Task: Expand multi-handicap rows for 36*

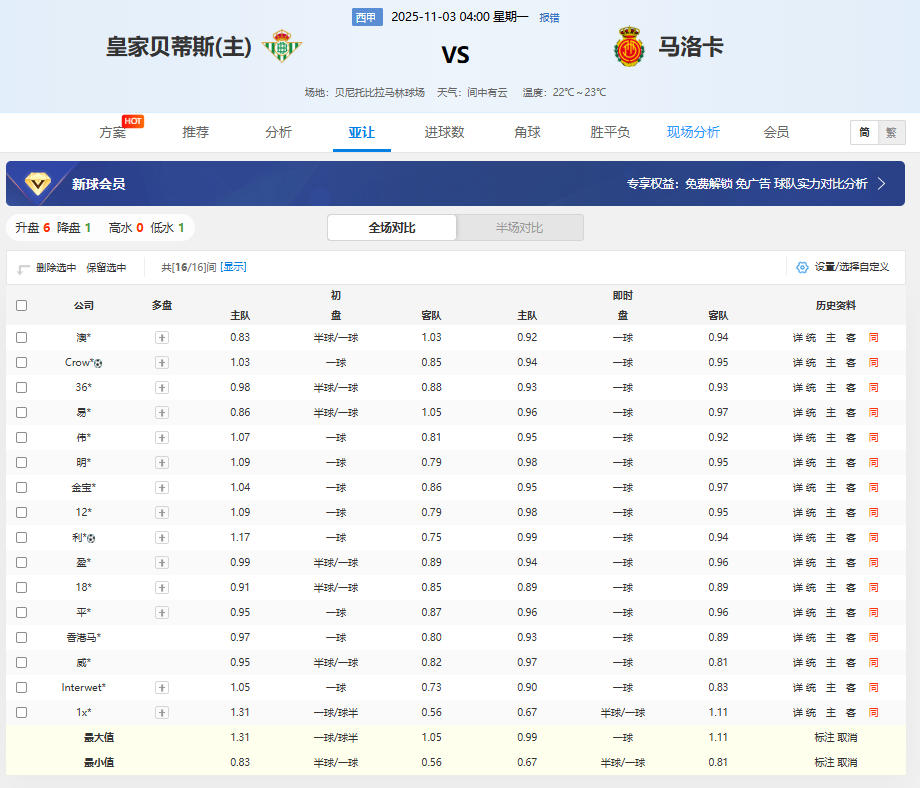Action: tap(162, 388)
